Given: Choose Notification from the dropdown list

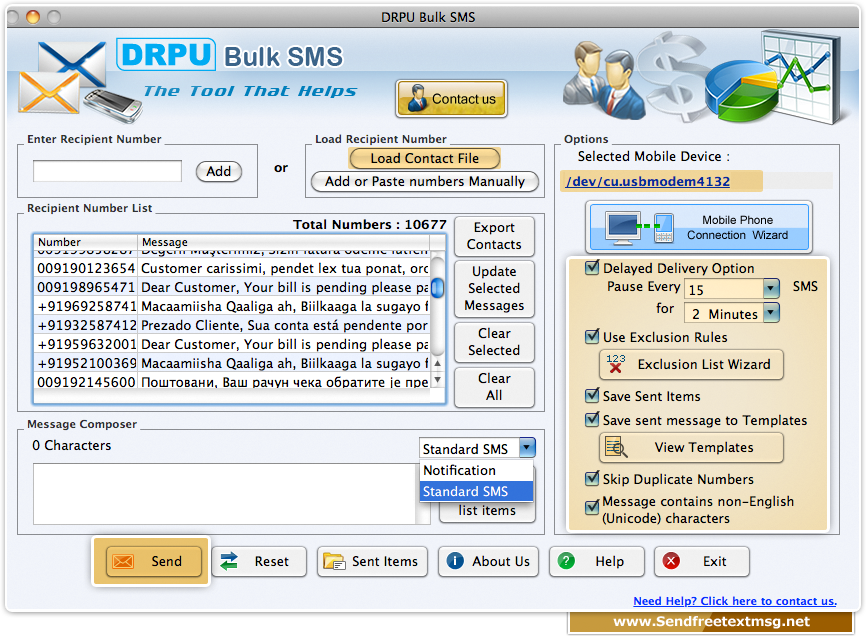Looking at the screenshot, I should pyautogui.click(x=476, y=470).
